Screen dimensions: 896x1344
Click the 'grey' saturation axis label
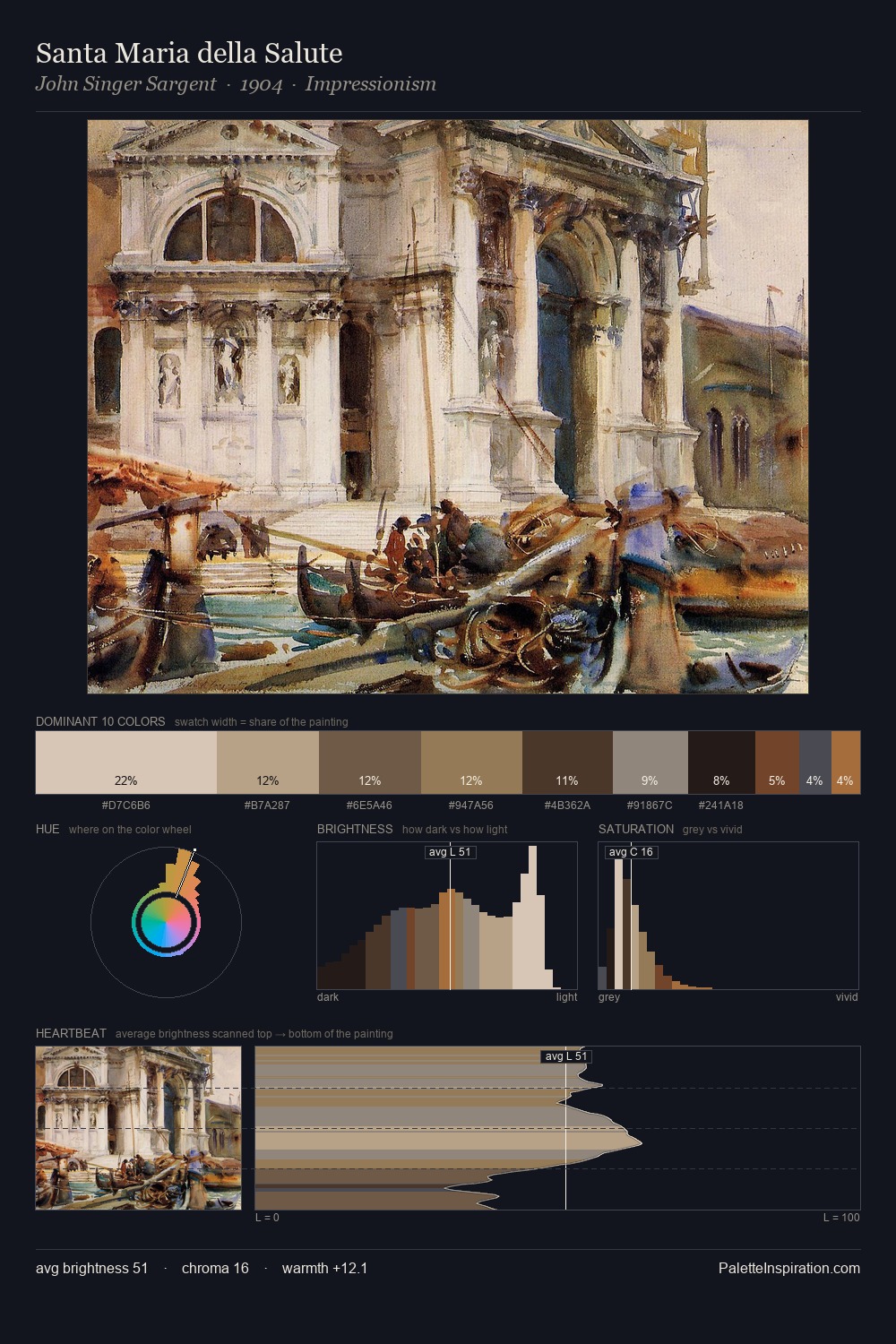click(609, 996)
